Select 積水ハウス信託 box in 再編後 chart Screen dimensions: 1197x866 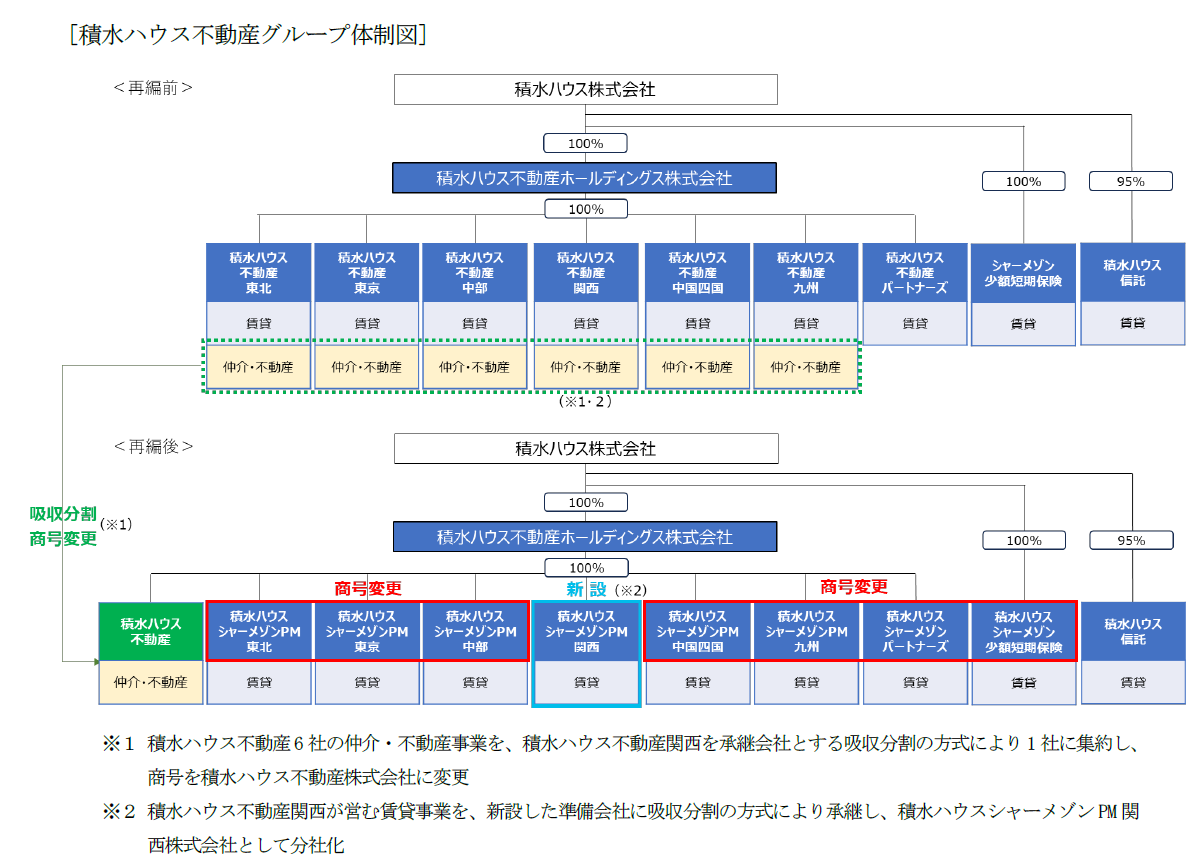pyautogui.click(x=1133, y=632)
